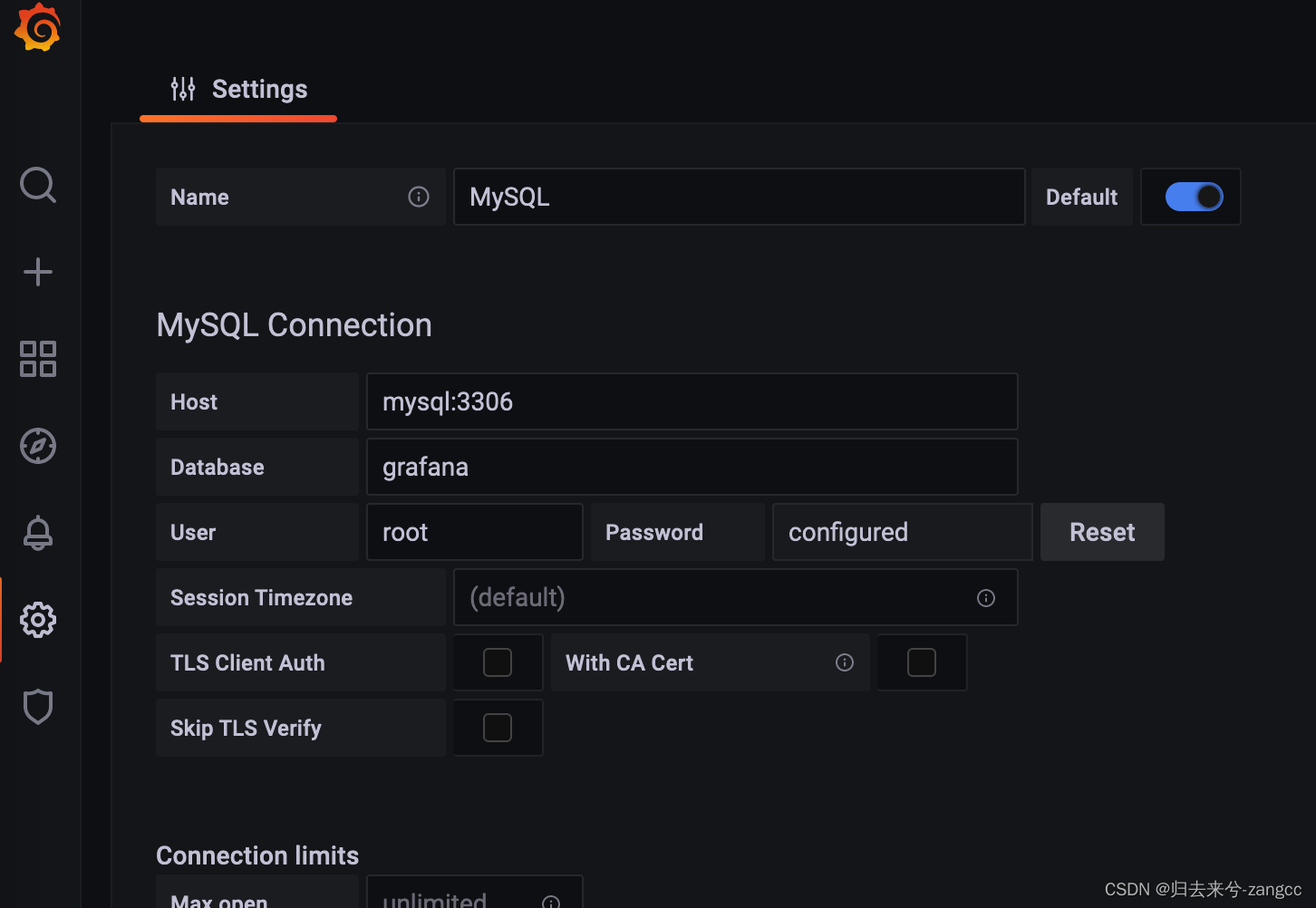Viewport: 1316px width, 908px height.
Task: Click the Host field with mysql:3306
Action: click(692, 401)
